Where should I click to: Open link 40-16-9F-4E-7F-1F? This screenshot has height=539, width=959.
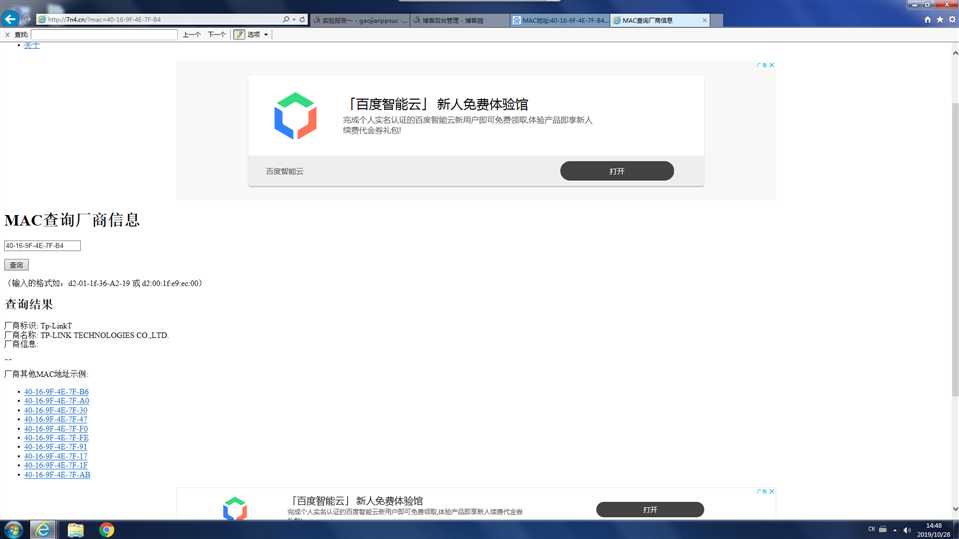[x=56, y=466]
